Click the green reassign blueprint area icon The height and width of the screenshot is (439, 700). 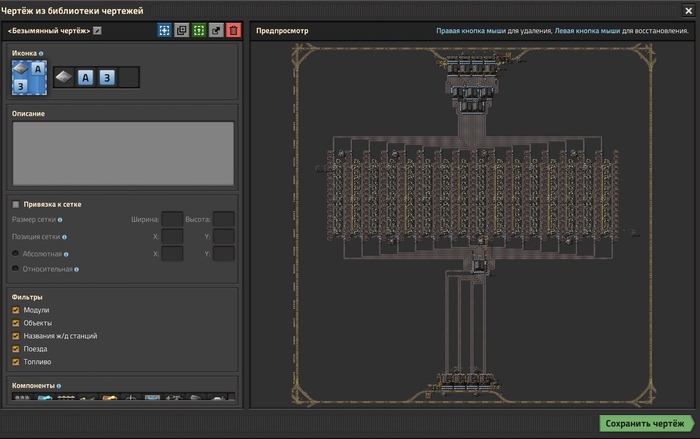[x=199, y=31]
